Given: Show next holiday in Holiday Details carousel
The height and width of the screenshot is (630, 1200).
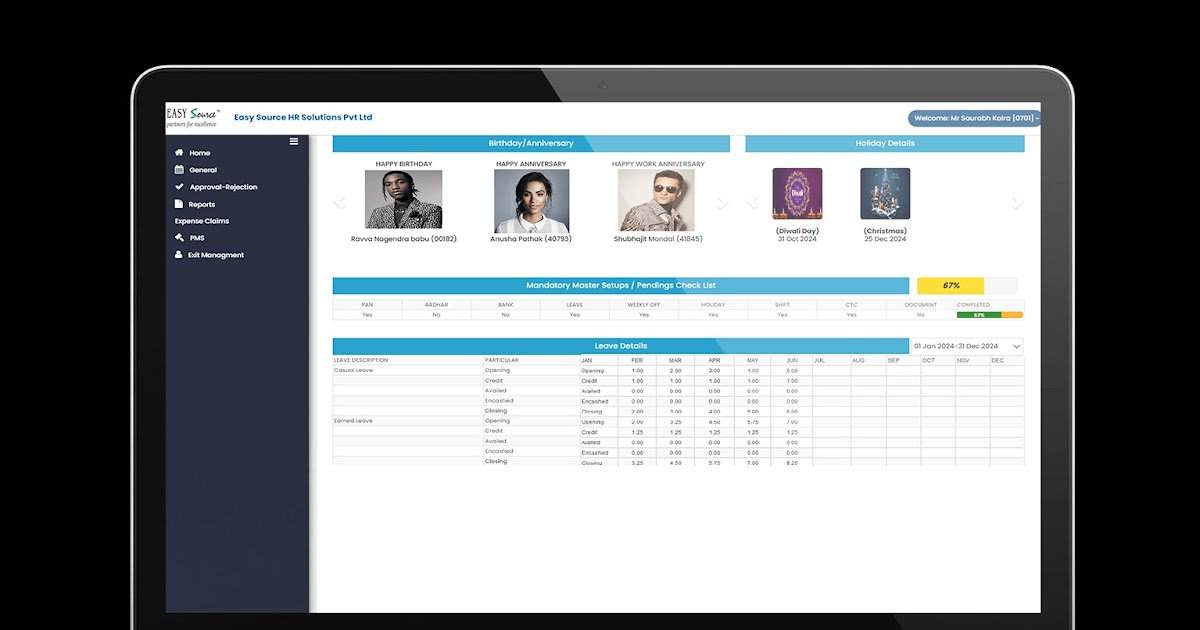Looking at the screenshot, I should 1017,203.
